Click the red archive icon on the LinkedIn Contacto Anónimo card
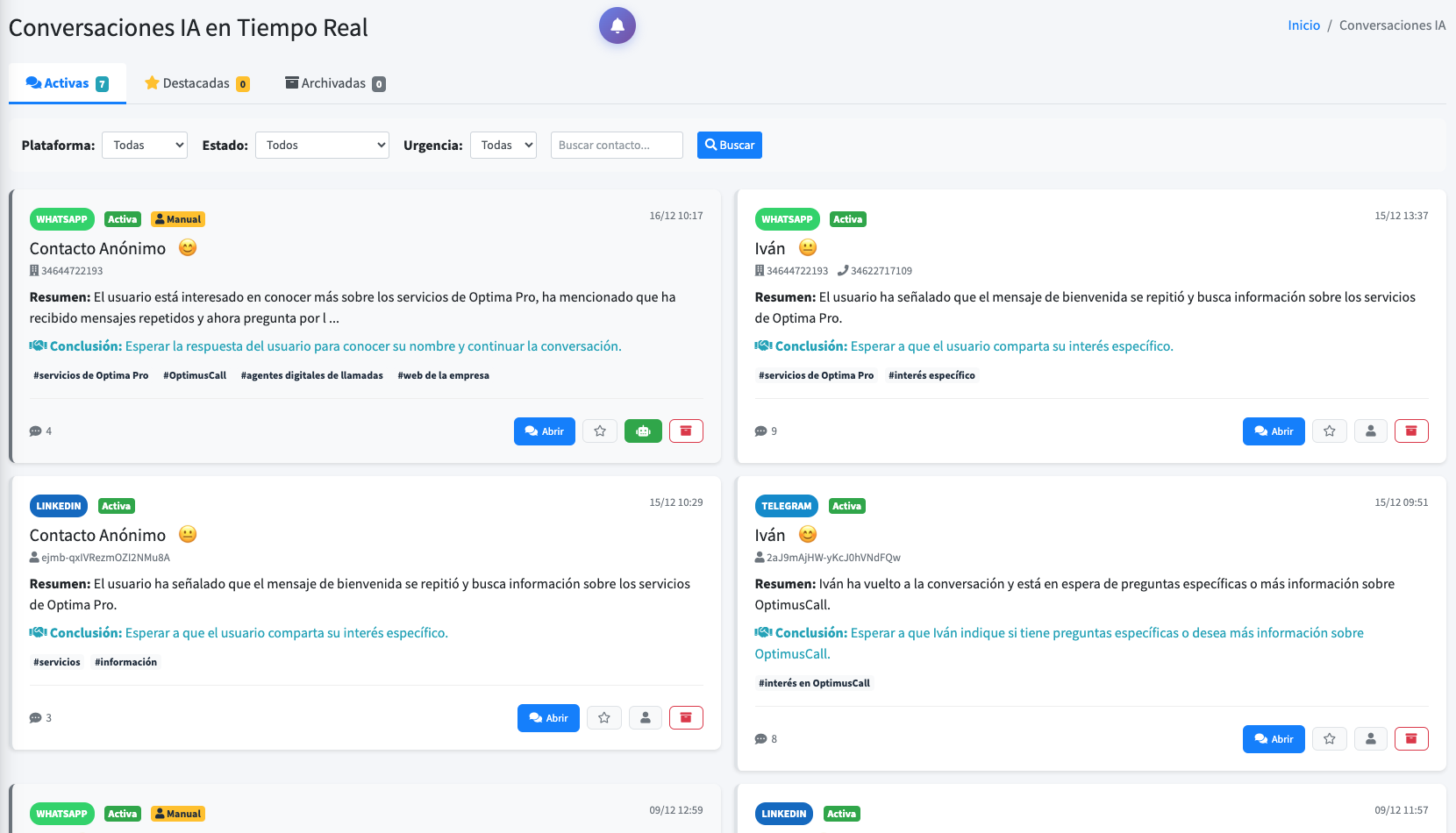Viewport: 1456px width, 833px height. click(685, 717)
